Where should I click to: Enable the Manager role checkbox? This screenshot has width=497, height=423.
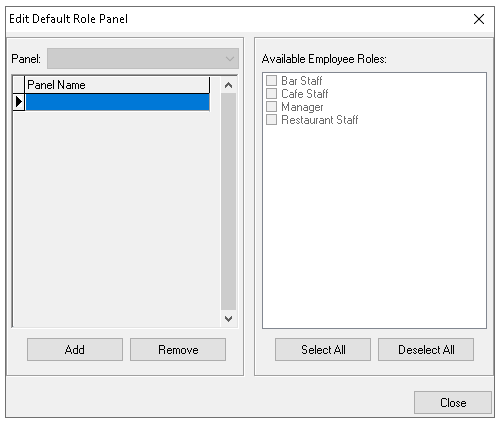[x=271, y=107]
